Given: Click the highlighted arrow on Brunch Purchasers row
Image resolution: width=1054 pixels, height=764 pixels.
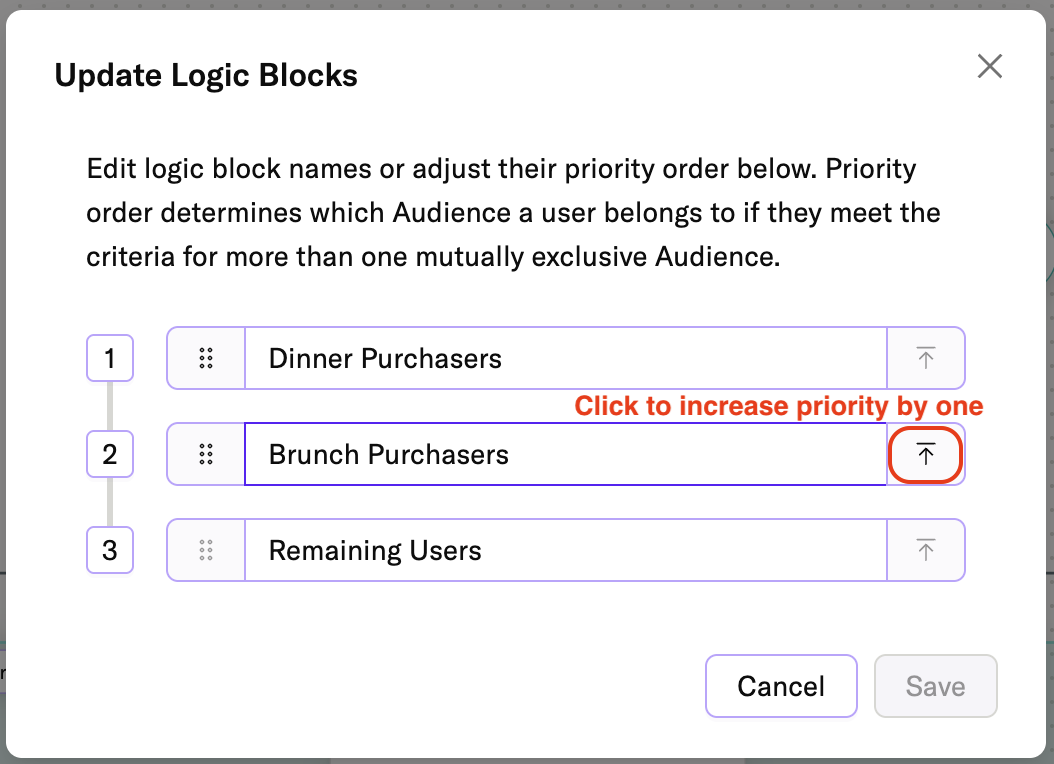Looking at the screenshot, I should tap(925, 454).
